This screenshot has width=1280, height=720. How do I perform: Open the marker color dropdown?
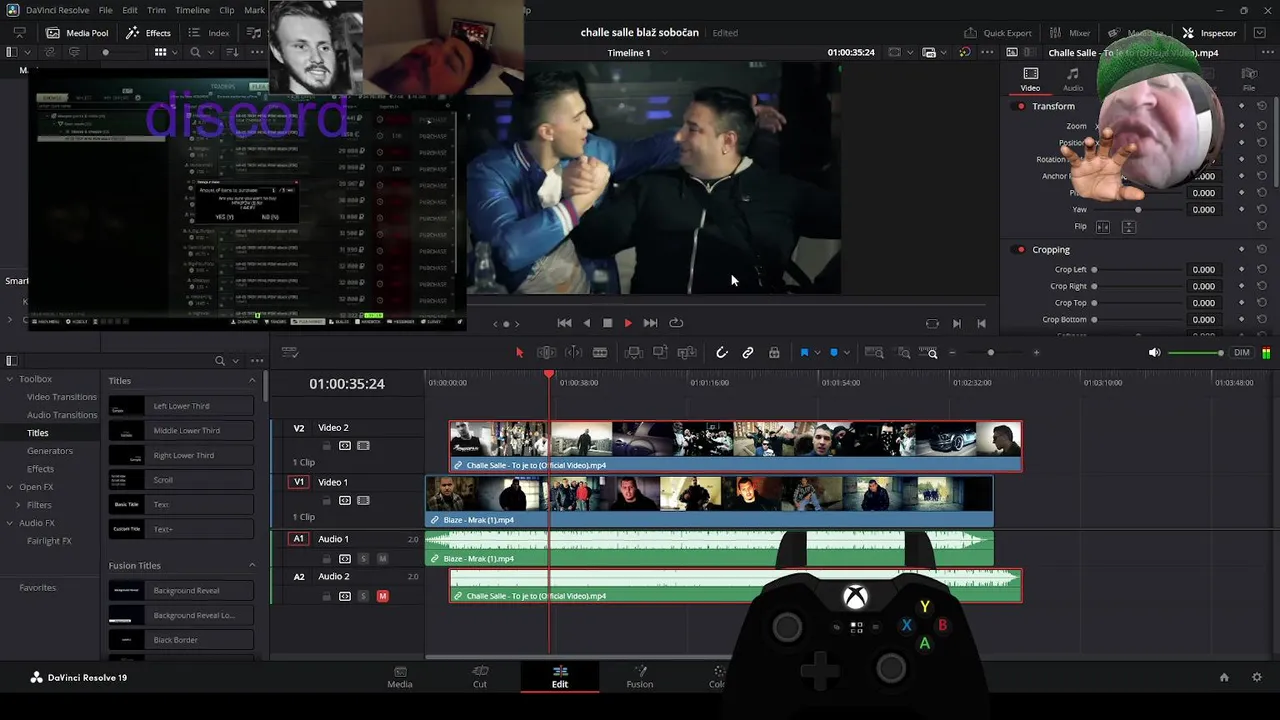(847, 353)
